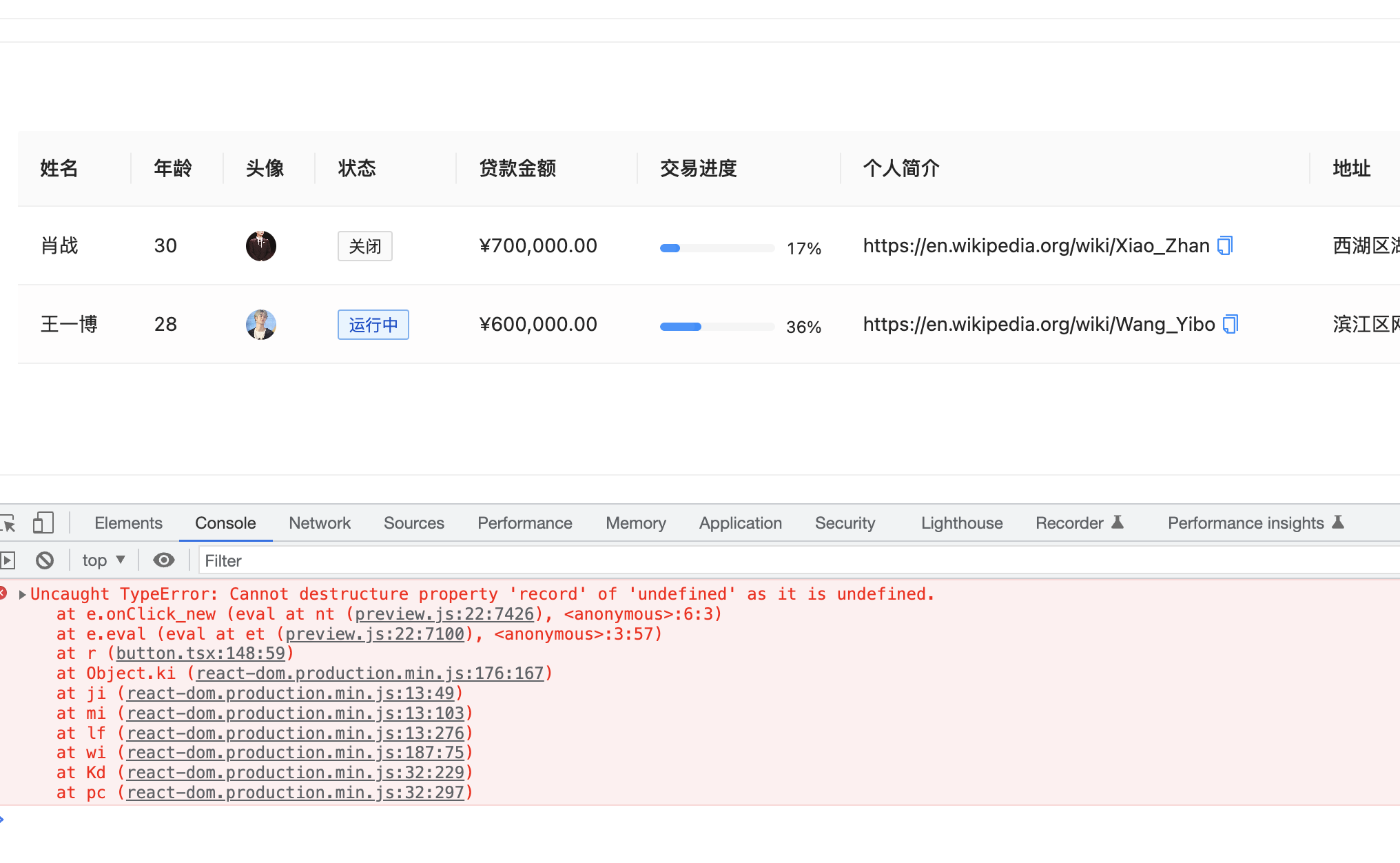The image size is (1400, 863).
Task: Toggle the live expression eye icon
Action: point(163,560)
